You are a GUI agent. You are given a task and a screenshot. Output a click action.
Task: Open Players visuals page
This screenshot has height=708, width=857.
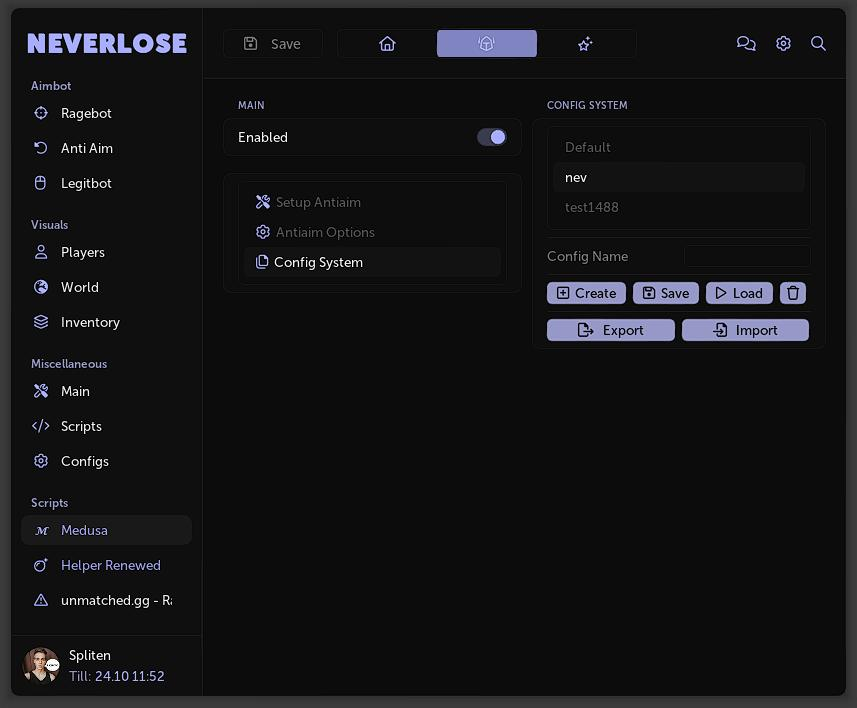[107, 252]
